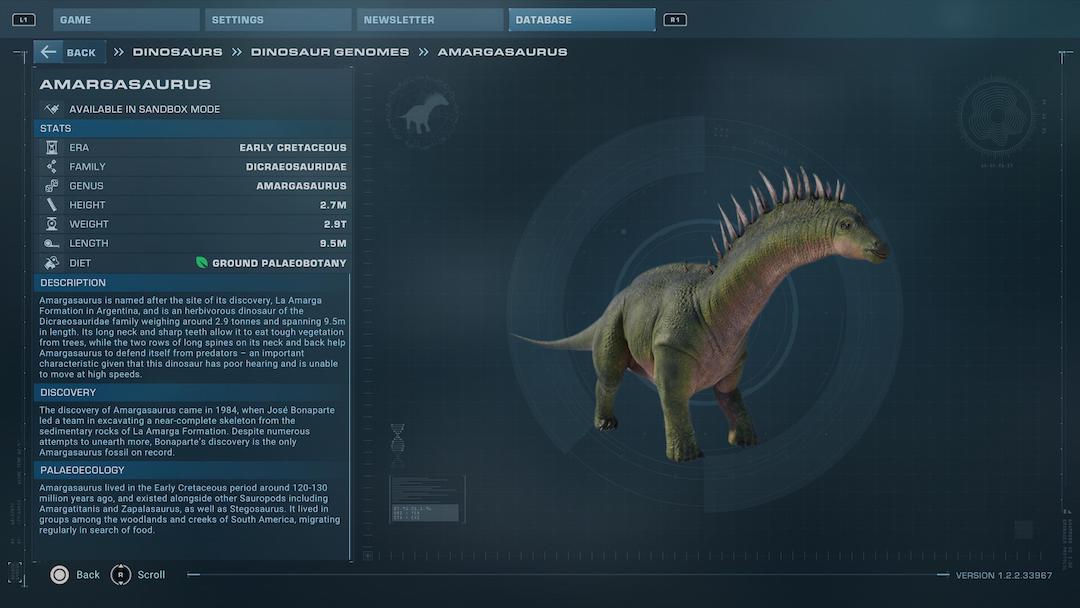
Task: Click the fingerprint-style circular emblem
Action: pos(997,117)
